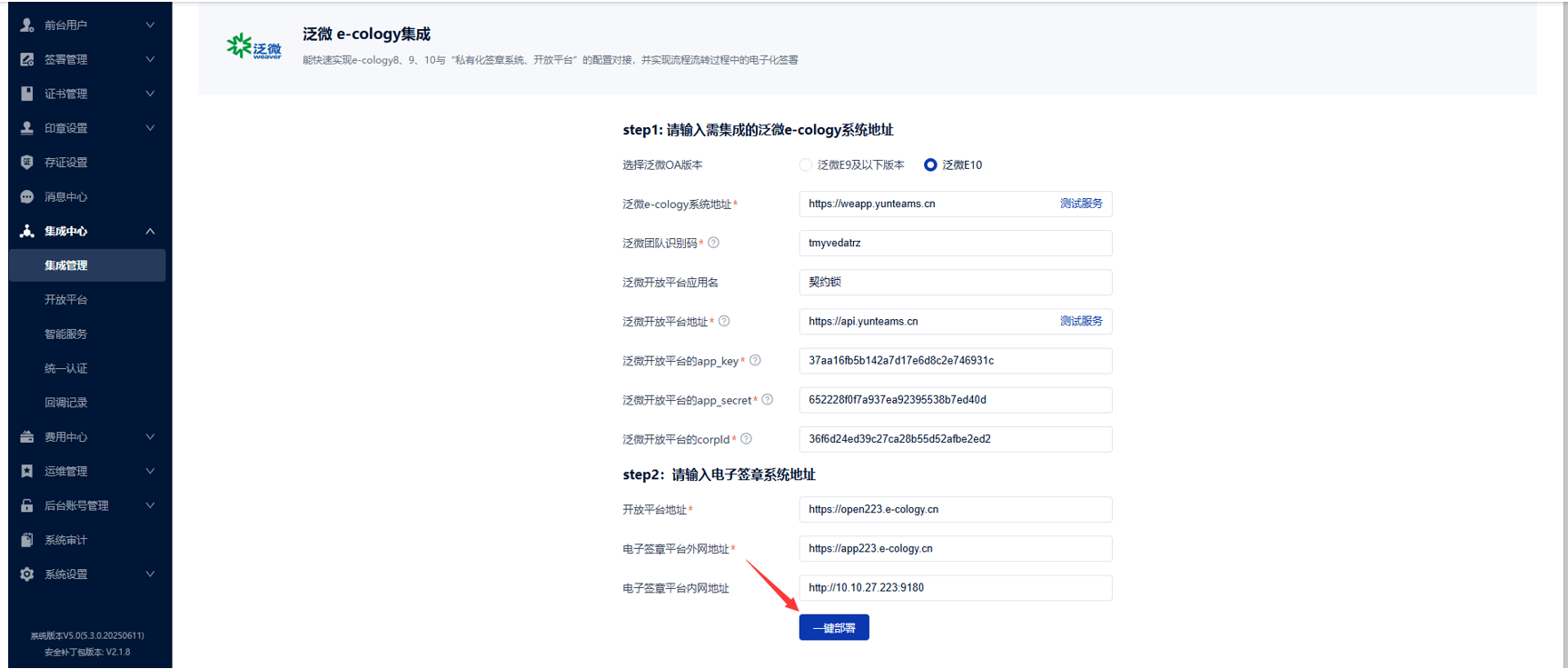The height and width of the screenshot is (669, 1568).
Task: Expand the 后台账号管理 menu chevron
Action: pyautogui.click(x=150, y=506)
